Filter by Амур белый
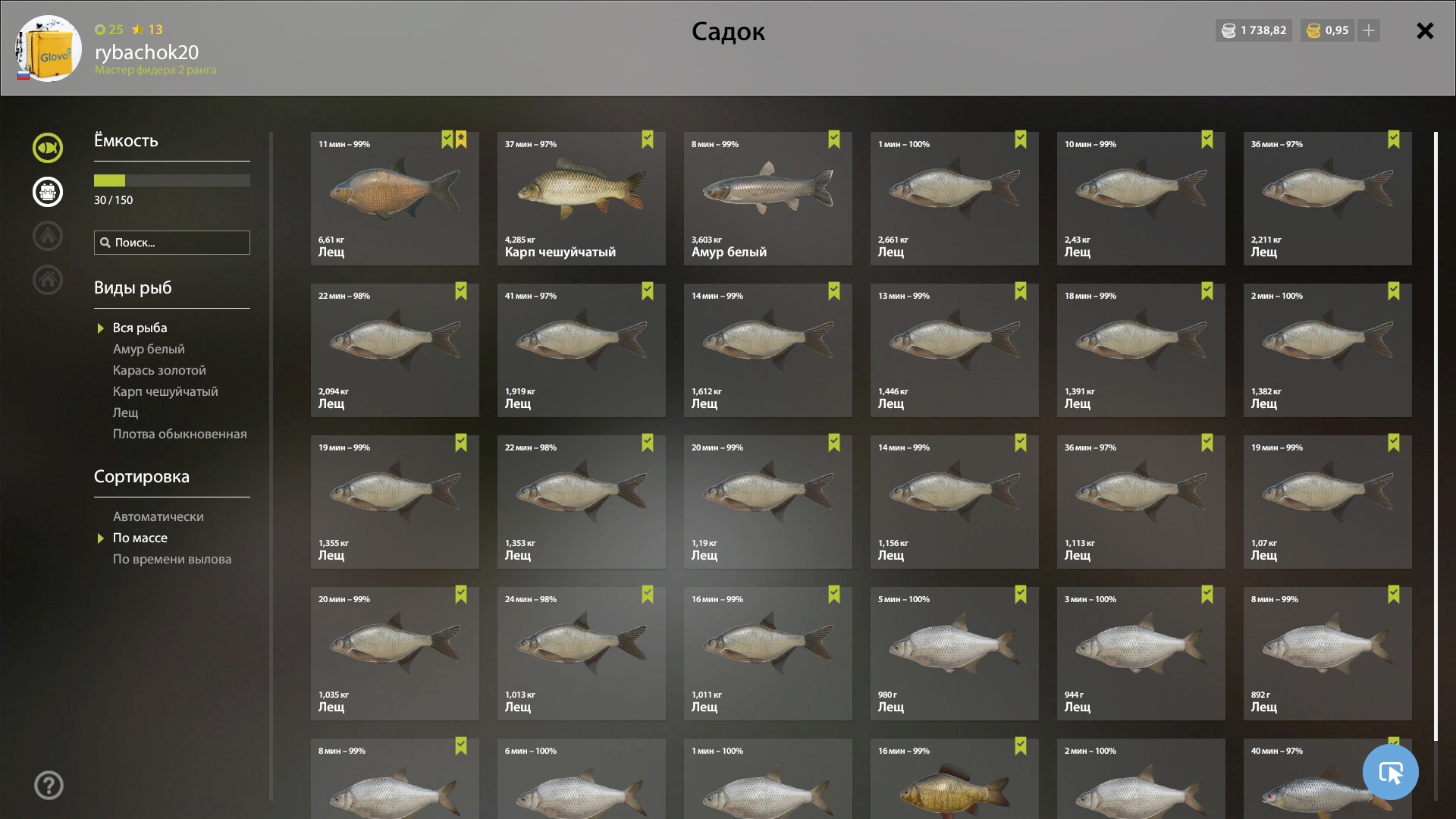The image size is (1456, 819). coord(149,349)
